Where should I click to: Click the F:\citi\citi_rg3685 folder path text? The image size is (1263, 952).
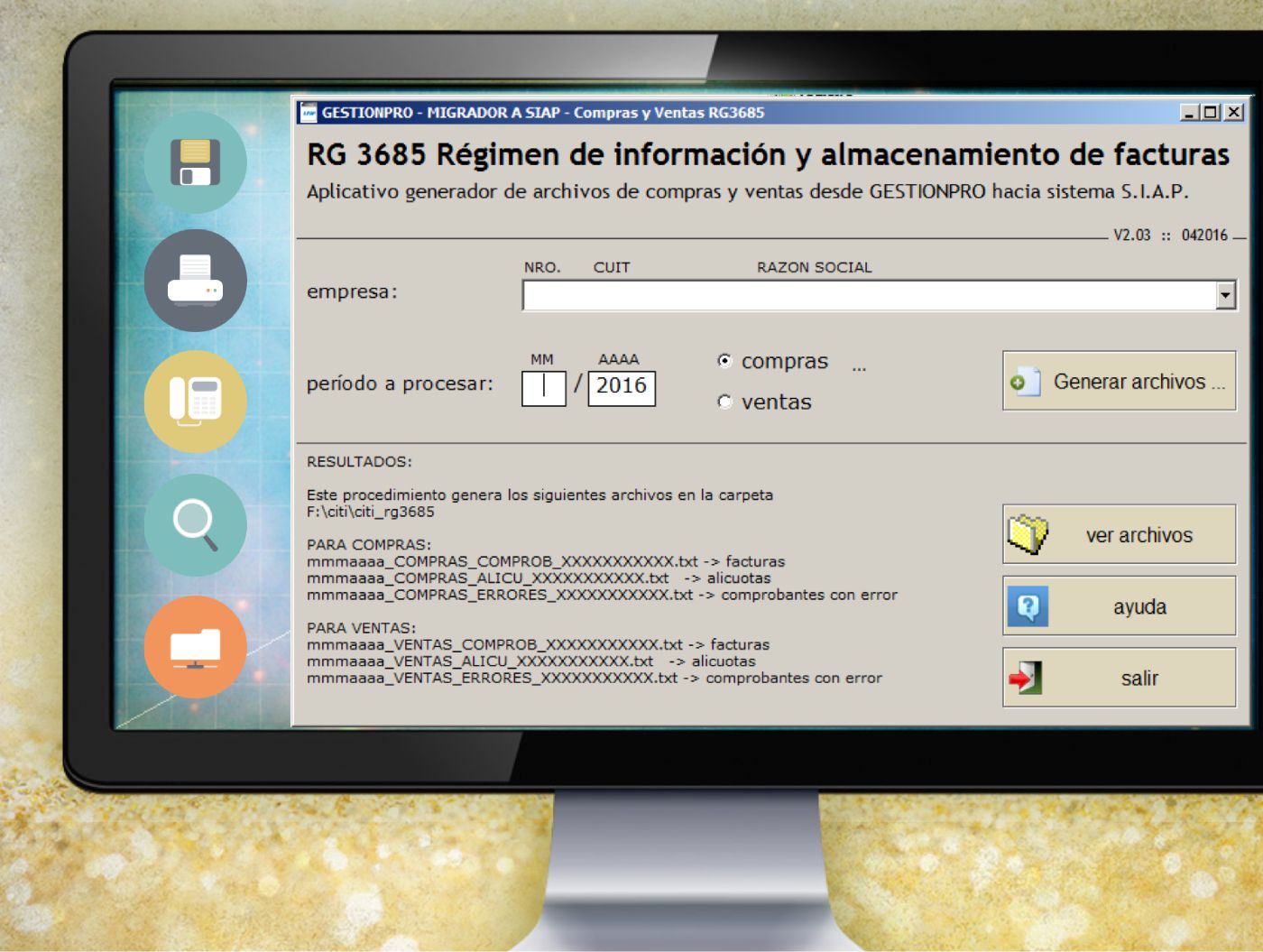click(371, 512)
